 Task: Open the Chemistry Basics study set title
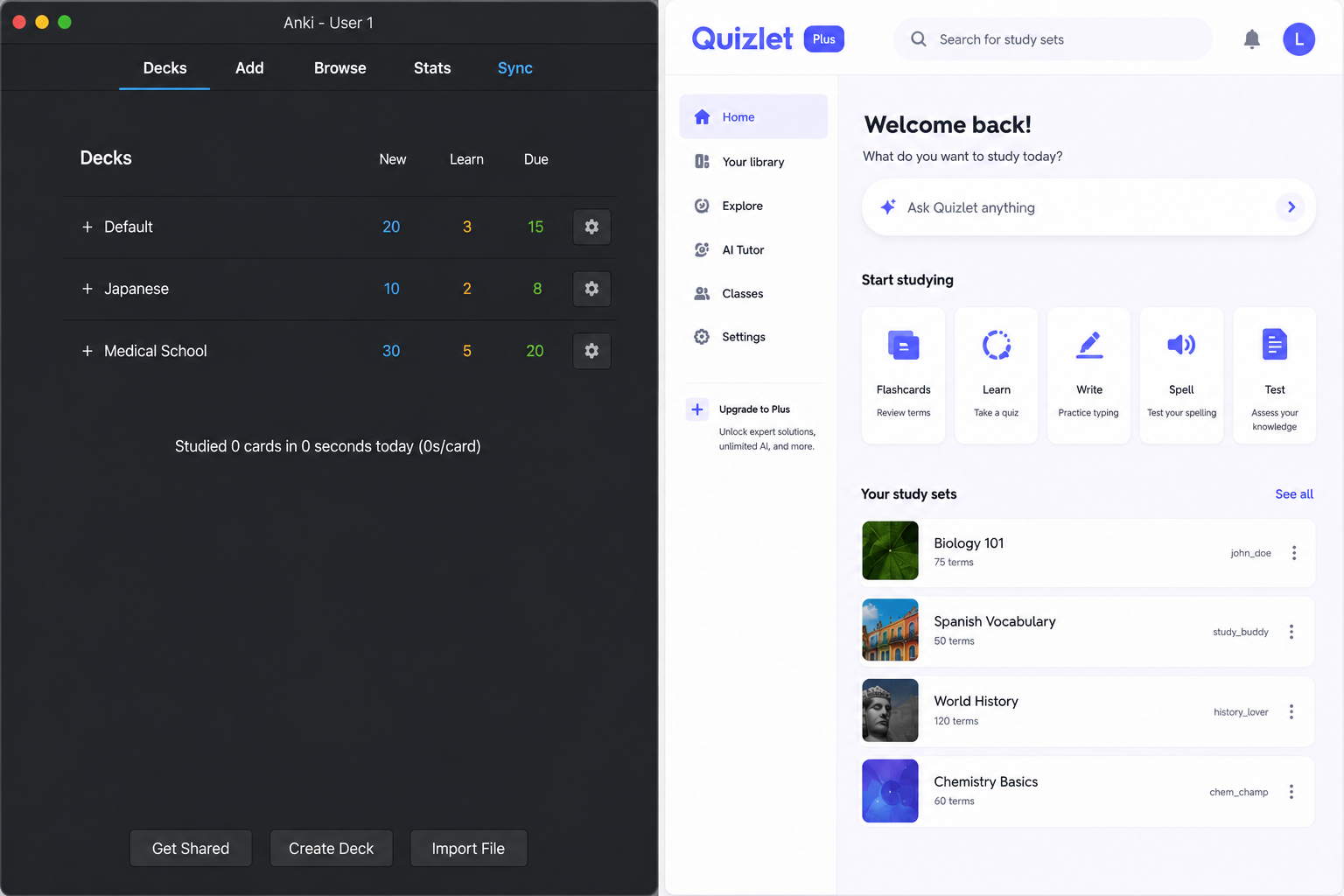click(985, 782)
